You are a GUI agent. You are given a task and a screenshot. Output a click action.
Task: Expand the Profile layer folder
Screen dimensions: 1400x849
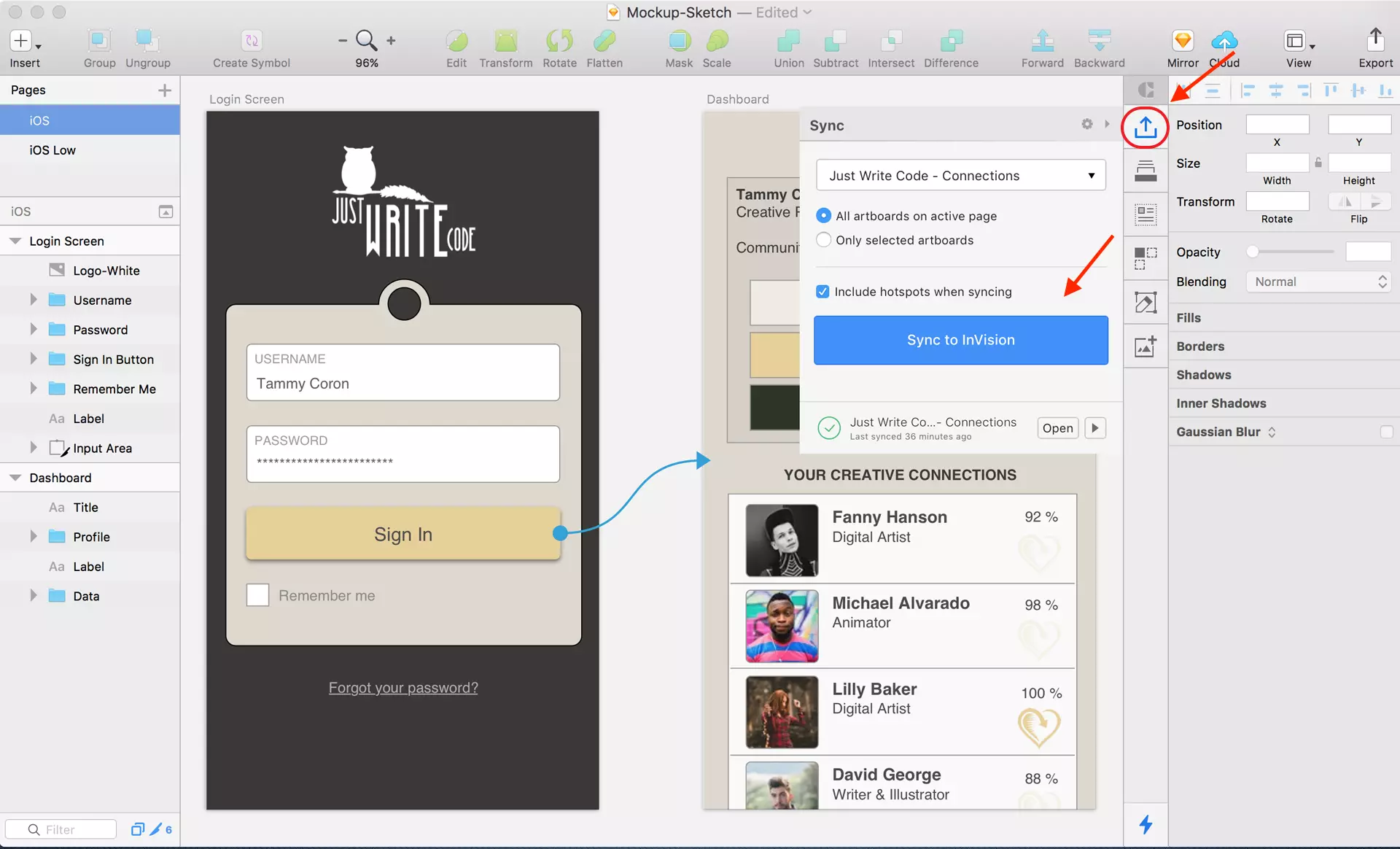click(34, 537)
